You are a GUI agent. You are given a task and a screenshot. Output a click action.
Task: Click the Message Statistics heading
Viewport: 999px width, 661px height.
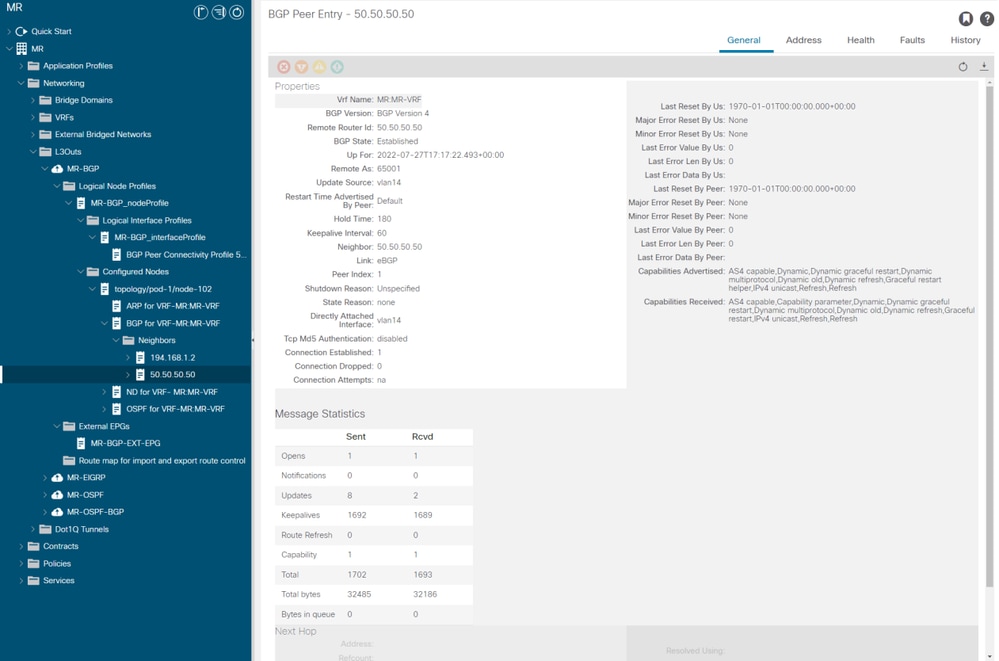pos(320,414)
